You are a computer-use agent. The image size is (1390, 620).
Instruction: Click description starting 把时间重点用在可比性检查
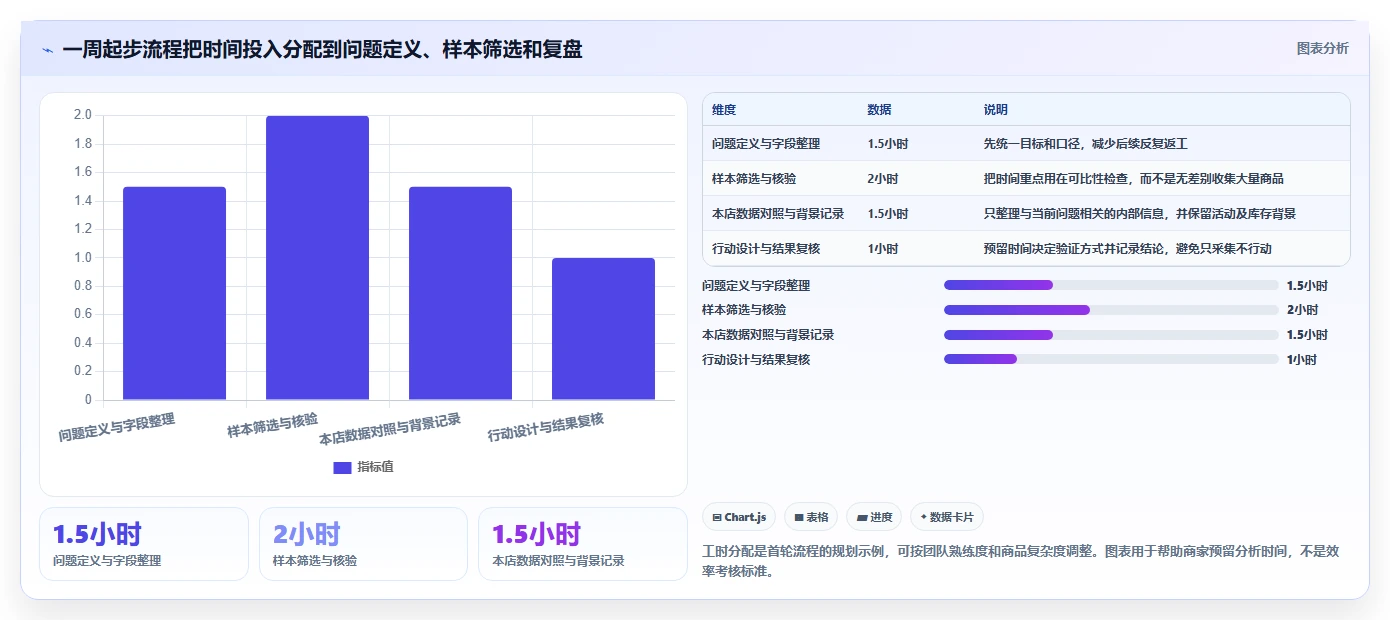1134,179
